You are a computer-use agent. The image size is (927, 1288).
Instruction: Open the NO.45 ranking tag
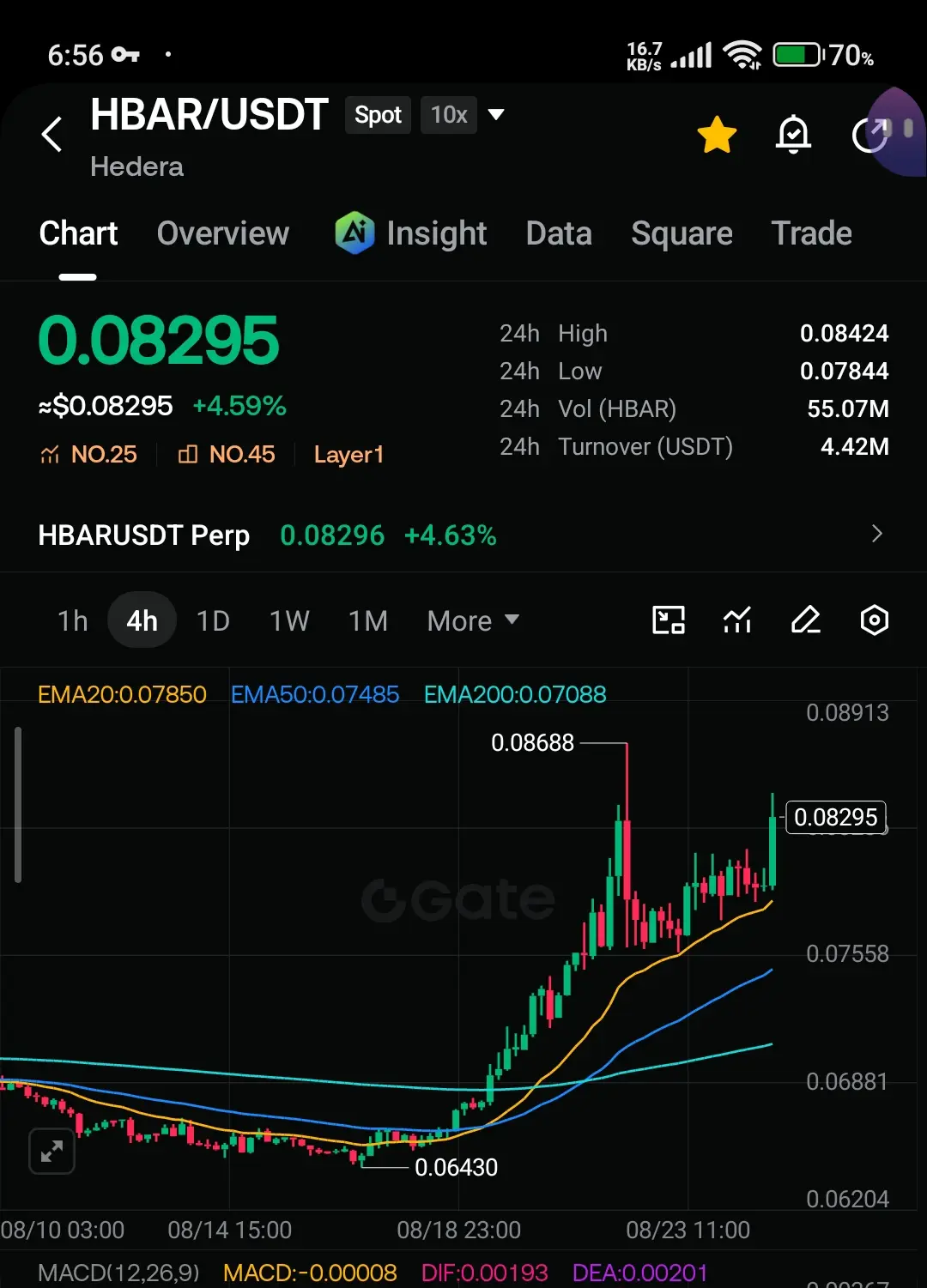click(227, 454)
